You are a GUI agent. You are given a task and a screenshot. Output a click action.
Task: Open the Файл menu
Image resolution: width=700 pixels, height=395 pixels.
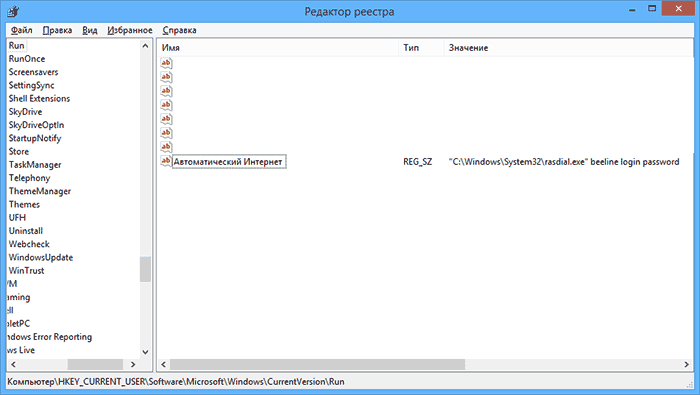(21, 30)
